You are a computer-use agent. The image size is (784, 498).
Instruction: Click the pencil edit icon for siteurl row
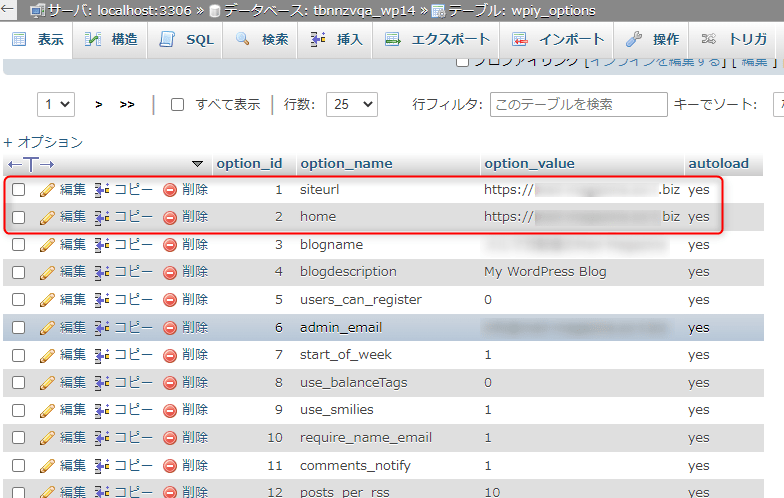[x=47, y=190]
